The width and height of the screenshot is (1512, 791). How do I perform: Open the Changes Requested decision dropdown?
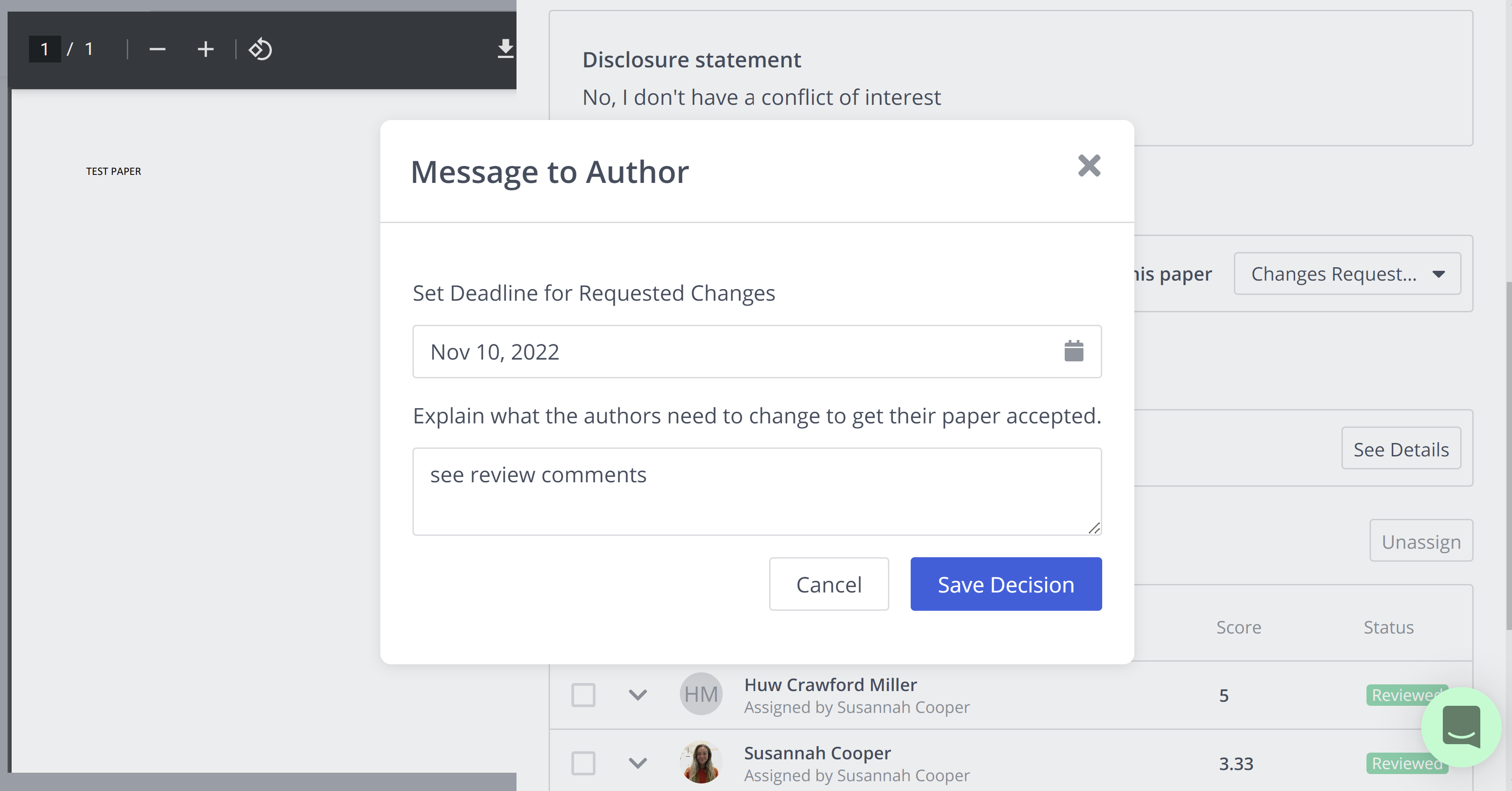[x=1347, y=273]
